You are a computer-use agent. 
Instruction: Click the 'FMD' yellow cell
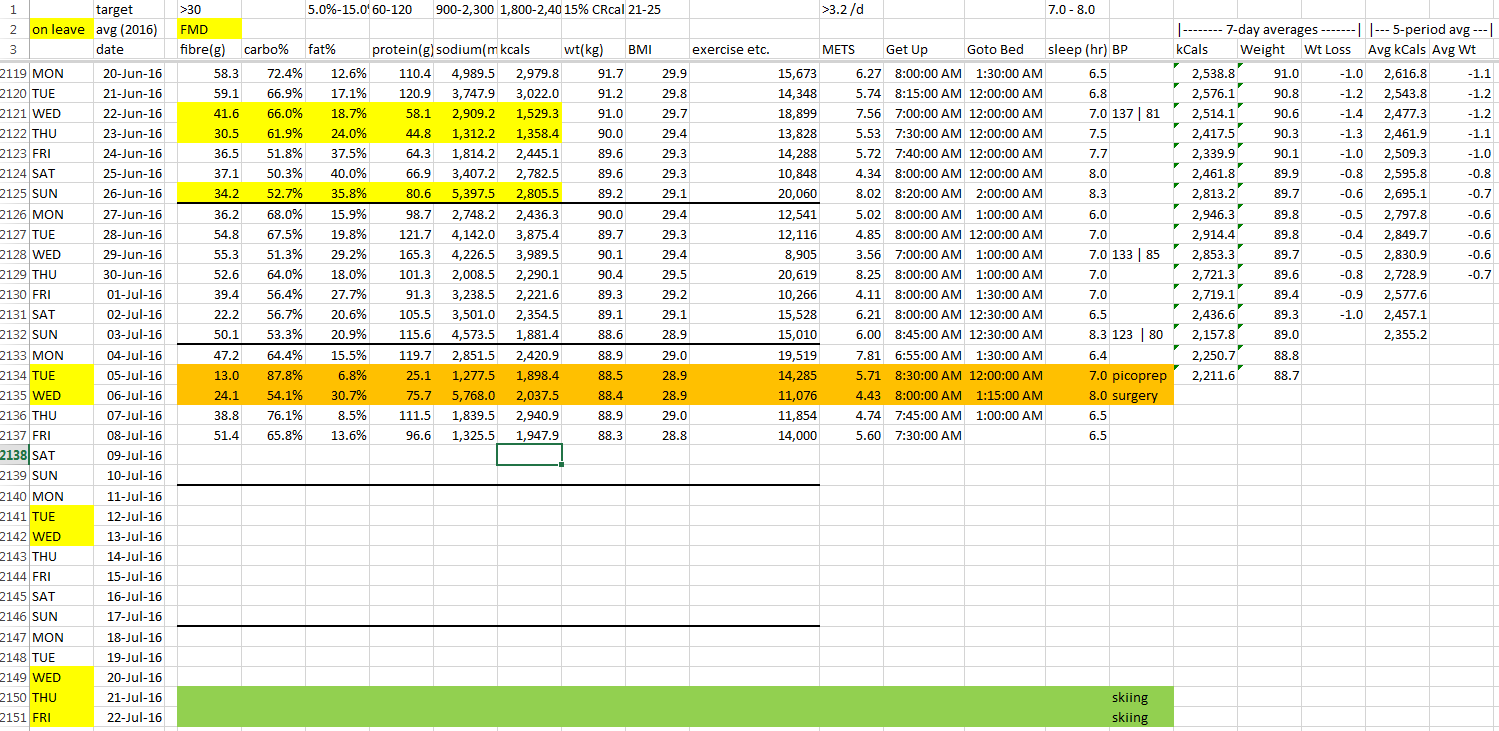coord(209,29)
